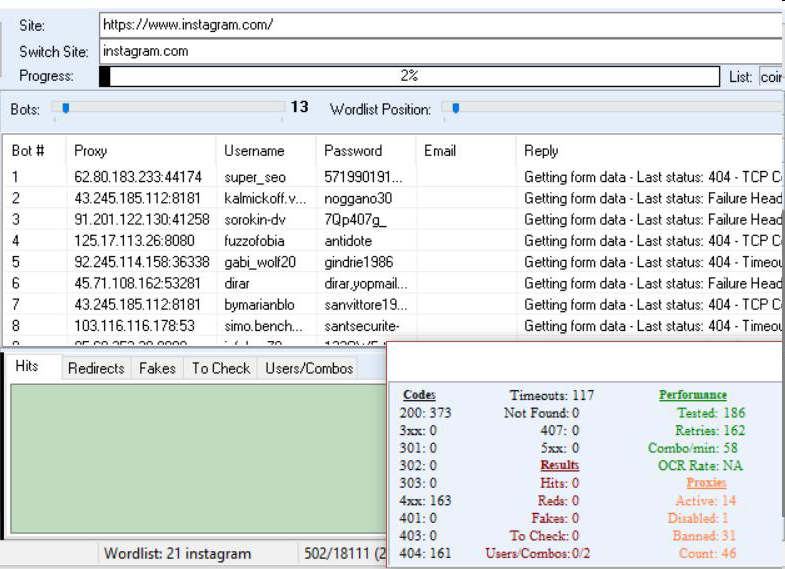This screenshot has width=785, height=569.
Task: Click Wordlist: 21 instagram status entry
Action: pyautogui.click(x=177, y=553)
